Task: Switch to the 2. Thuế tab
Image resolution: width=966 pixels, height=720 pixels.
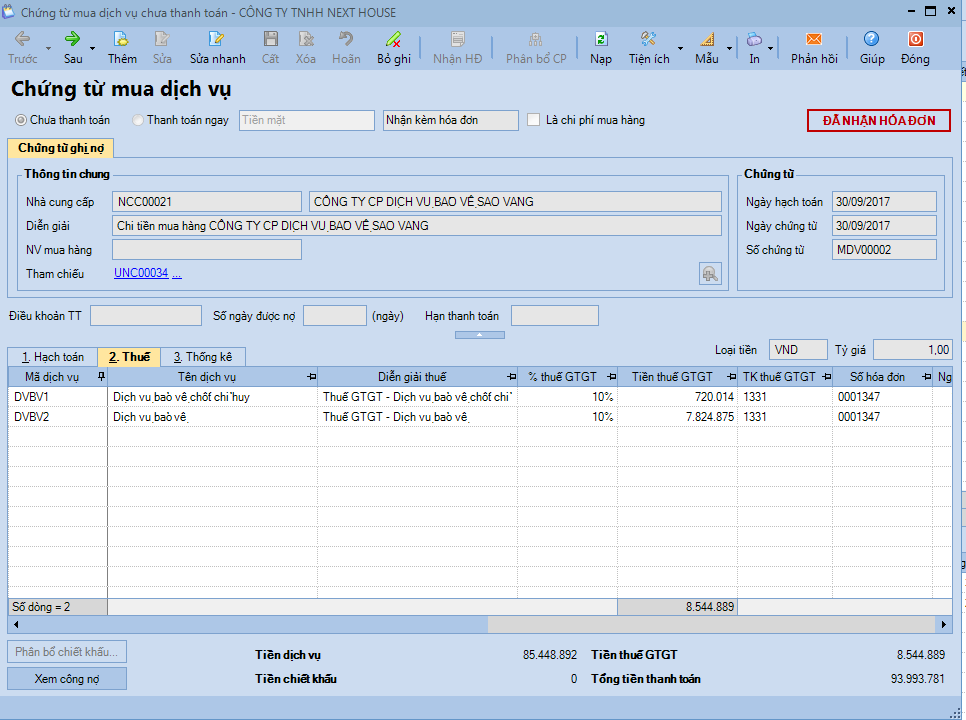Action: point(129,357)
